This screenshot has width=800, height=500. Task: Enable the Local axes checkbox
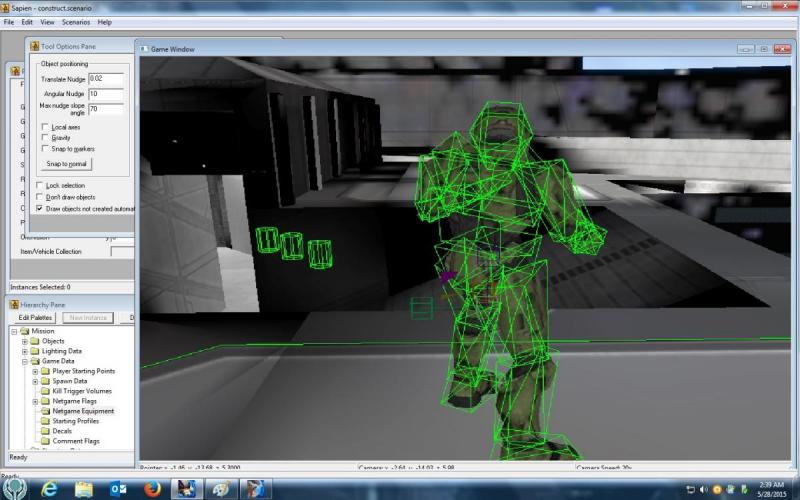coord(45,127)
